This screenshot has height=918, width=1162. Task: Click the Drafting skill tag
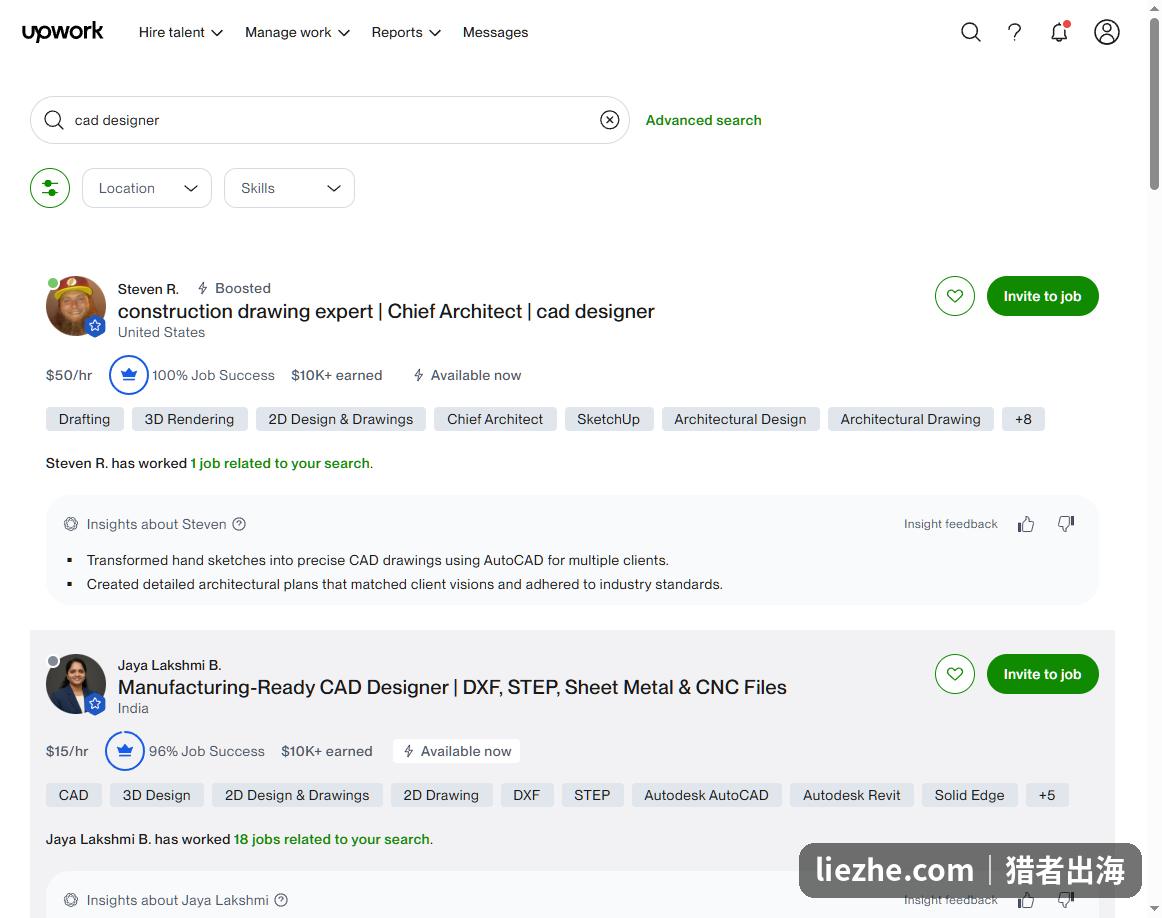pos(84,419)
